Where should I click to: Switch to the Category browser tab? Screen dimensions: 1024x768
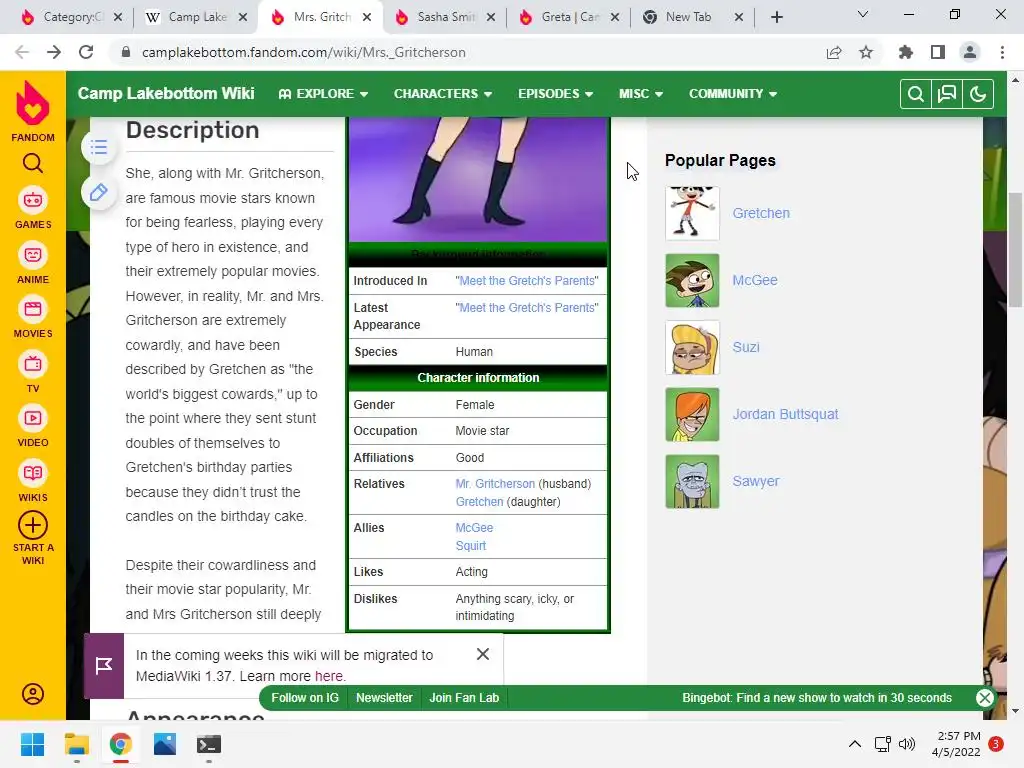[x=72, y=17]
